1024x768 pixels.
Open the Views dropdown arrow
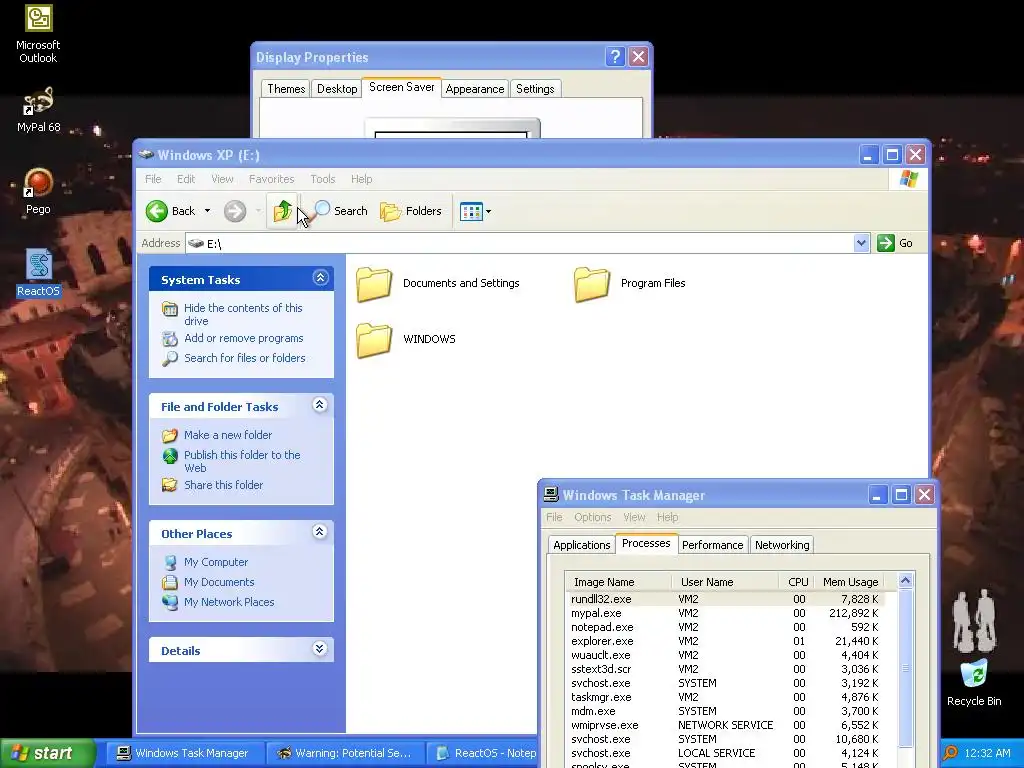[x=488, y=212]
